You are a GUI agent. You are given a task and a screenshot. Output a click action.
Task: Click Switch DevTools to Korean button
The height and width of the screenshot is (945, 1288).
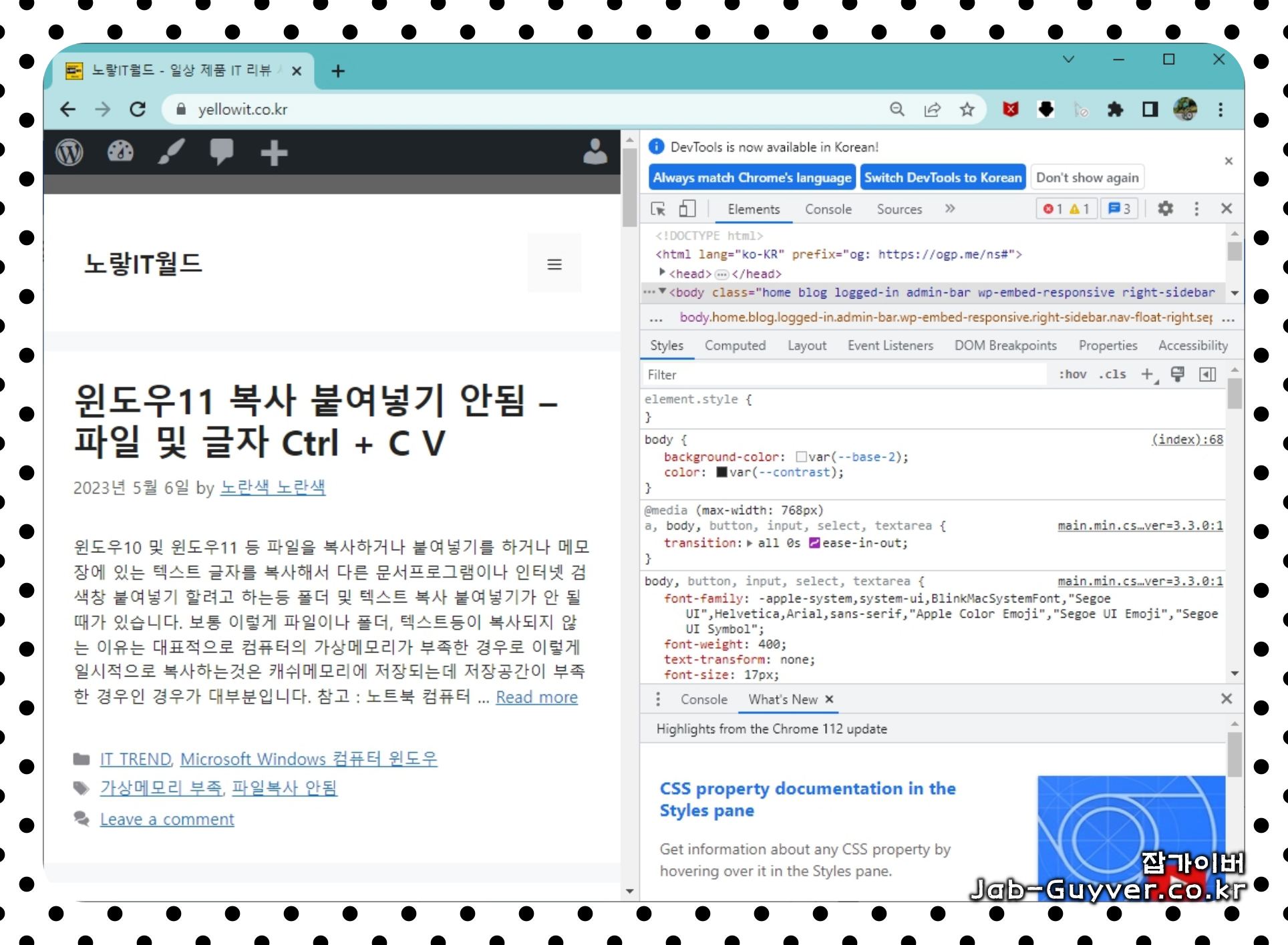[943, 178]
